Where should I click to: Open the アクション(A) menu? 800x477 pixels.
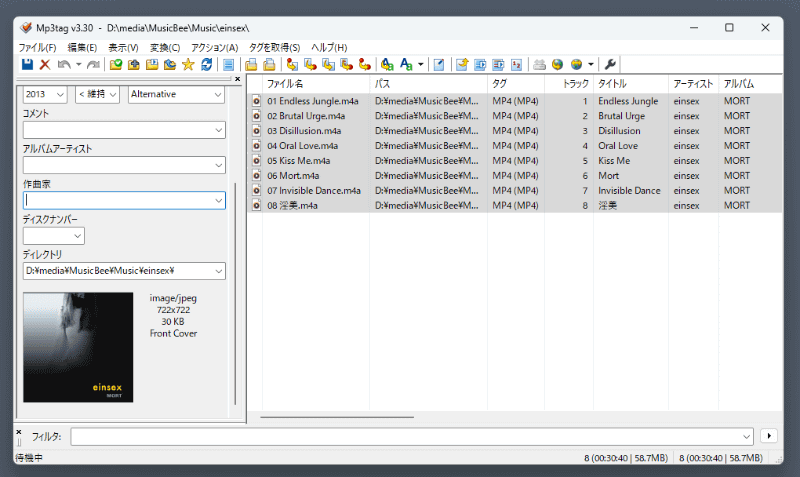(214, 47)
